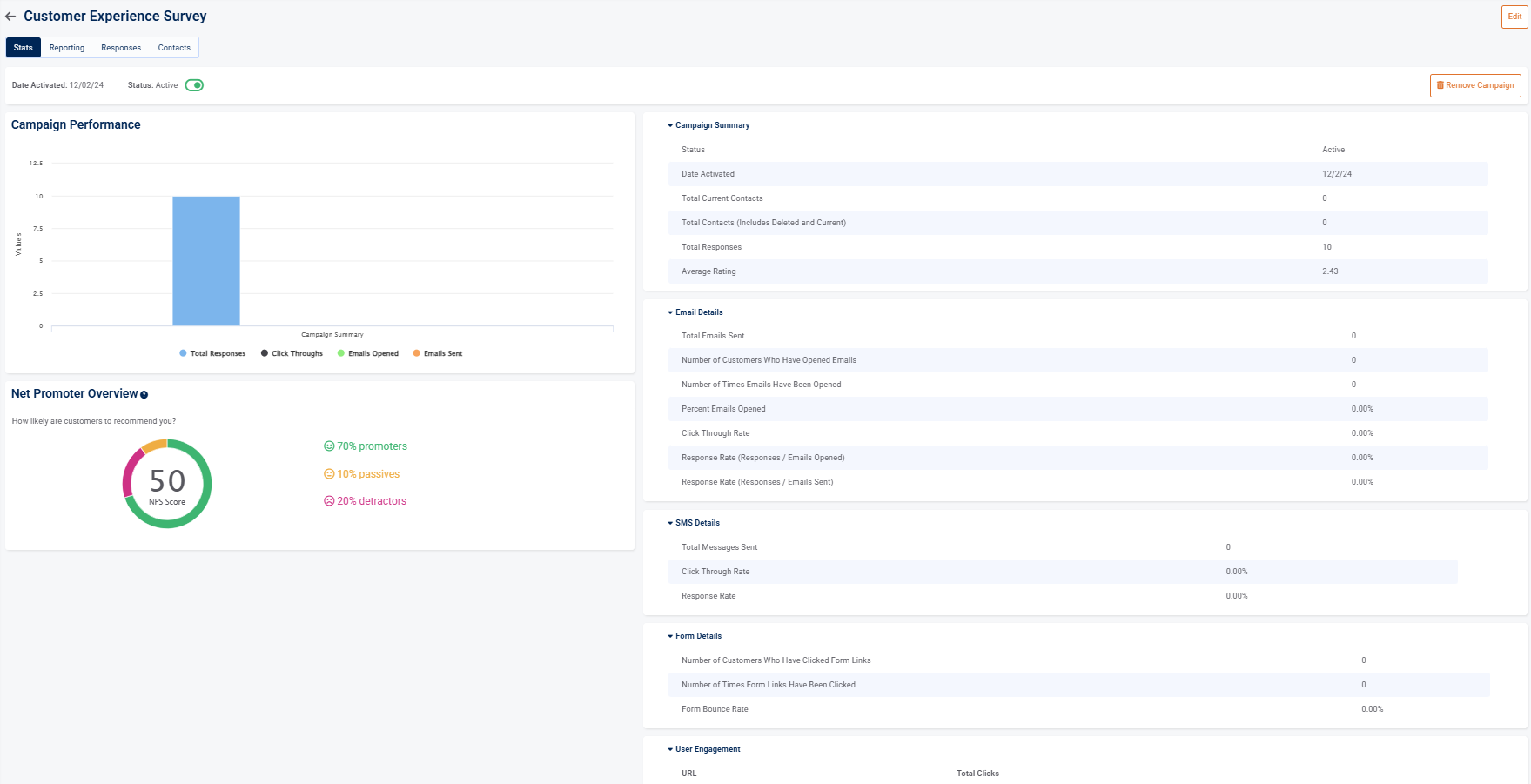
Task: Collapse the Email Details section
Action: 670,312
